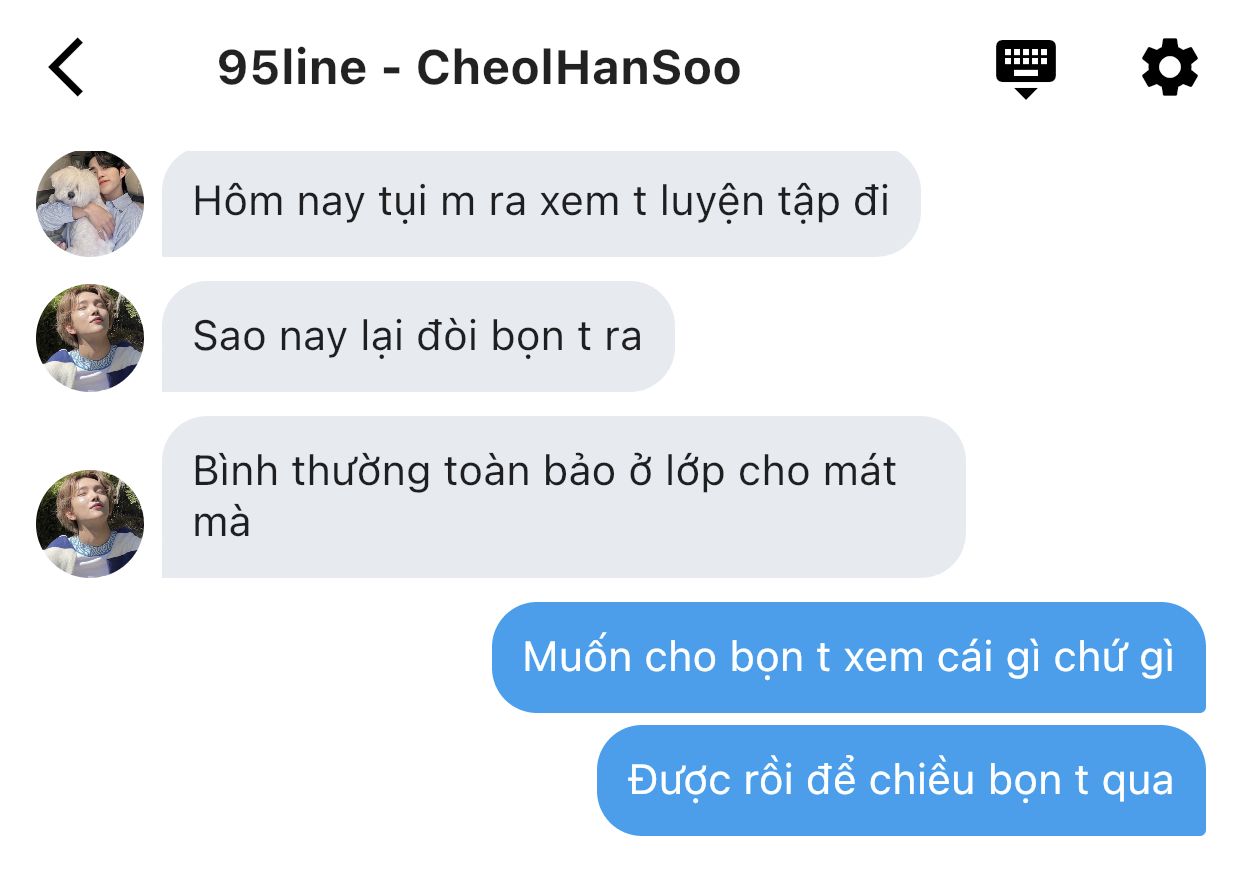Click the word "CheolHanSoo" in the header title

point(579,68)
